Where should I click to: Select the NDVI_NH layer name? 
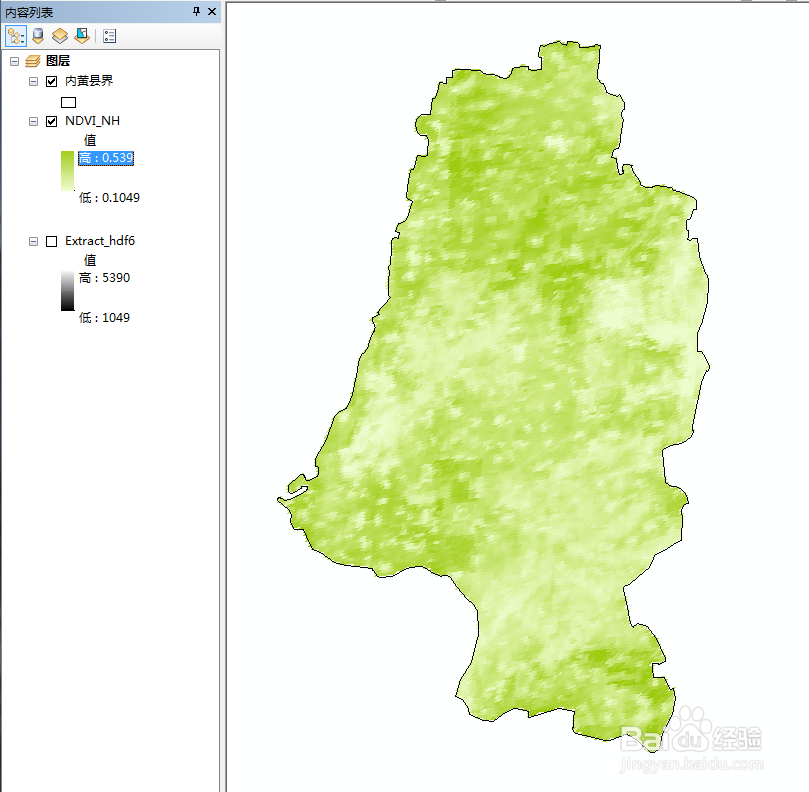tap(92, 121)
